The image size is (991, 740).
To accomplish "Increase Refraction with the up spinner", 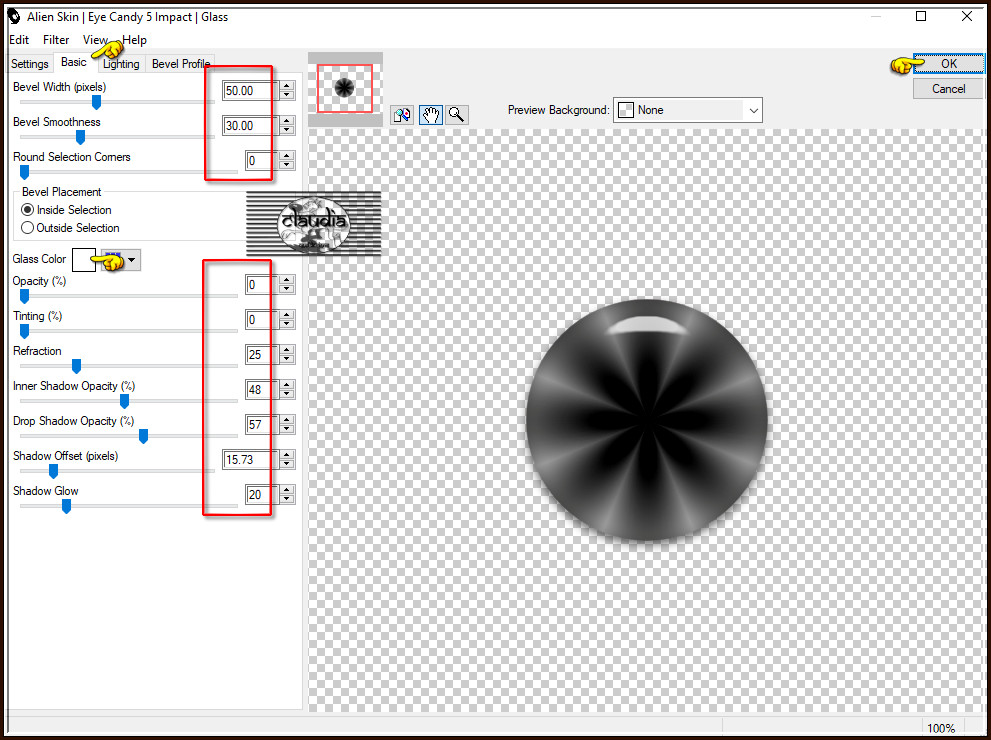I will pyautogui.click(x=287, y=350).
